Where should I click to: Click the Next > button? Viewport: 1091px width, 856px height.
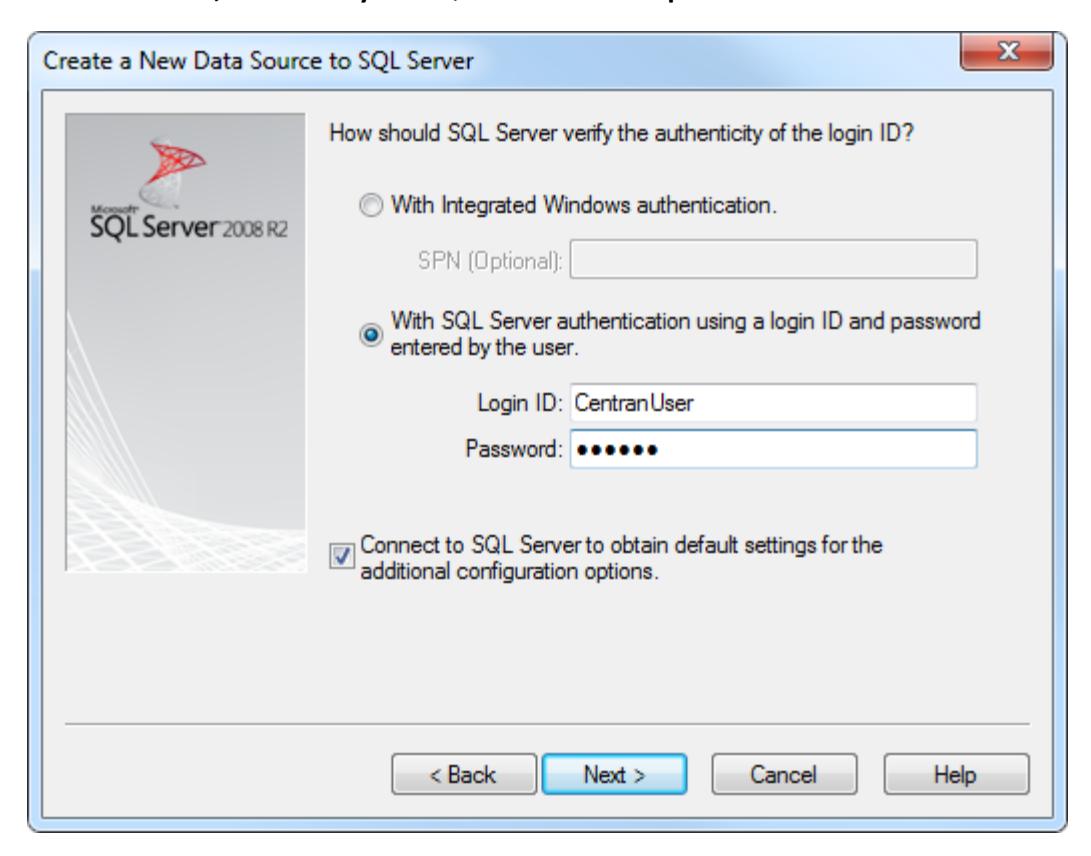614,774
